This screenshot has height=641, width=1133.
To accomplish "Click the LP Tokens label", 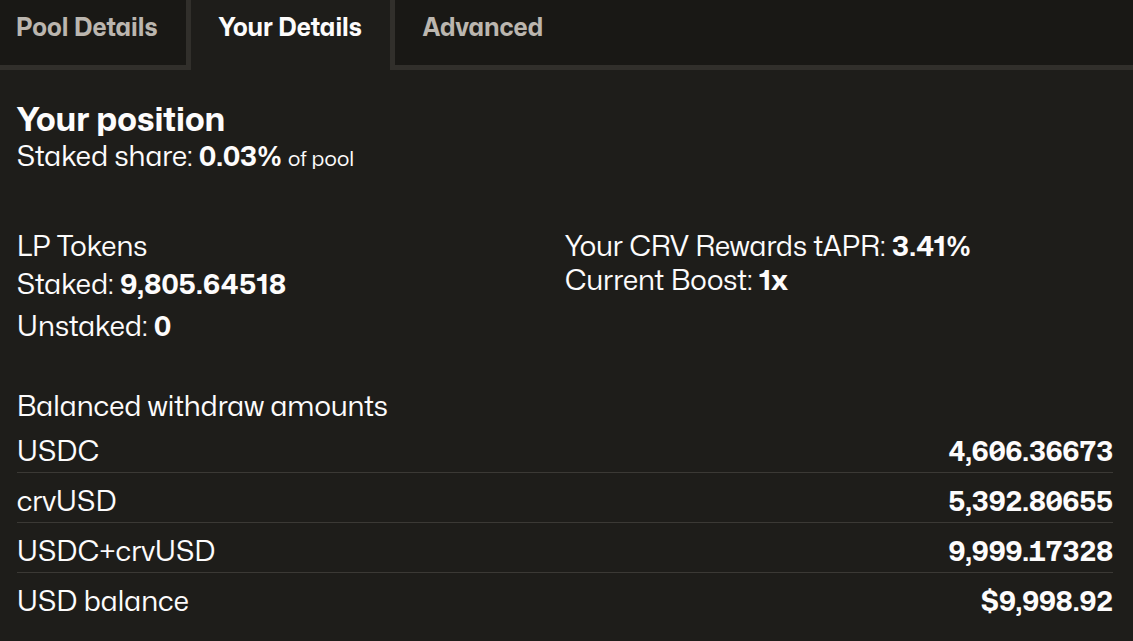I will [x=82, y=246].
